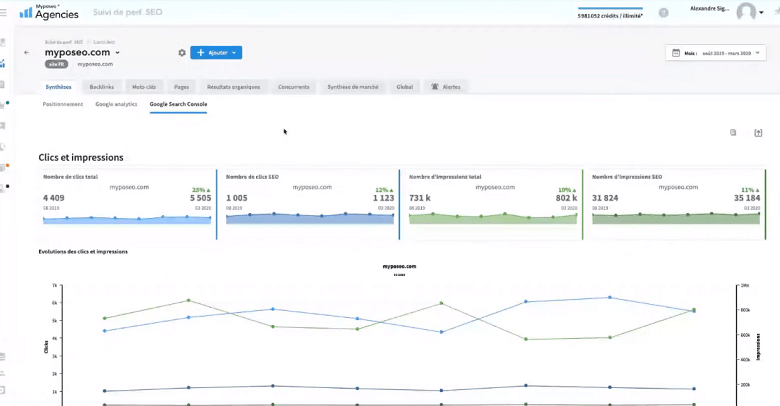Open the Ajouter dropdown button
Image resolution: width=780 pixels, height=406 pixels.
[216, 53]
